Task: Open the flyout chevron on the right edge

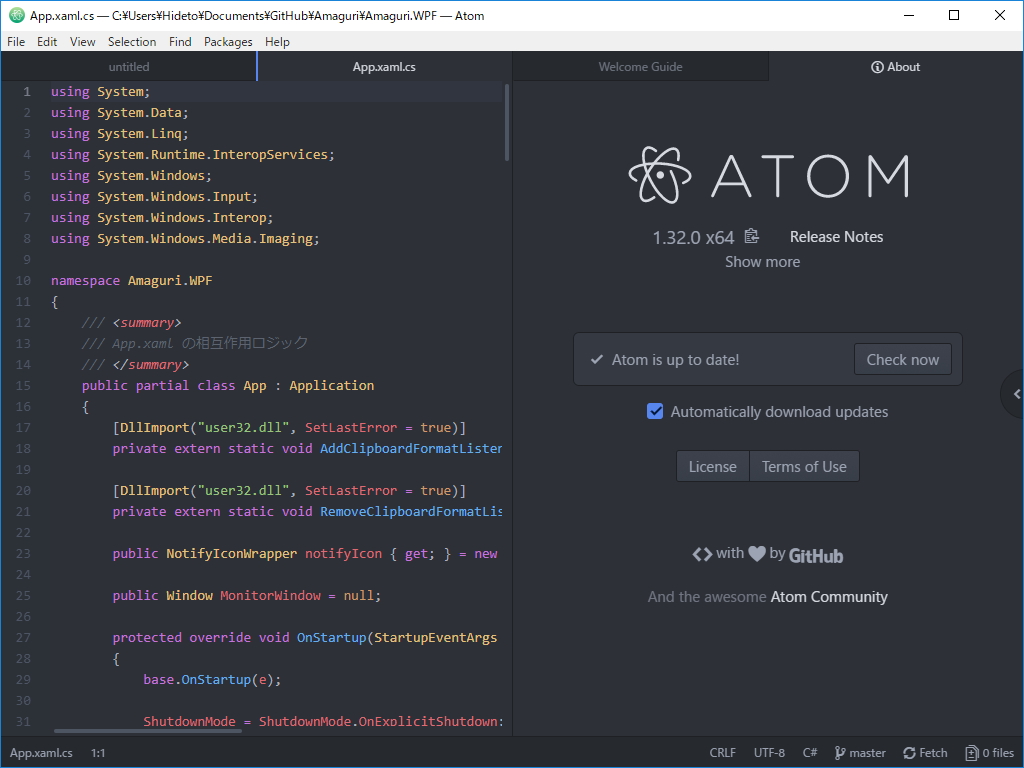Action: click(1016, 393)
